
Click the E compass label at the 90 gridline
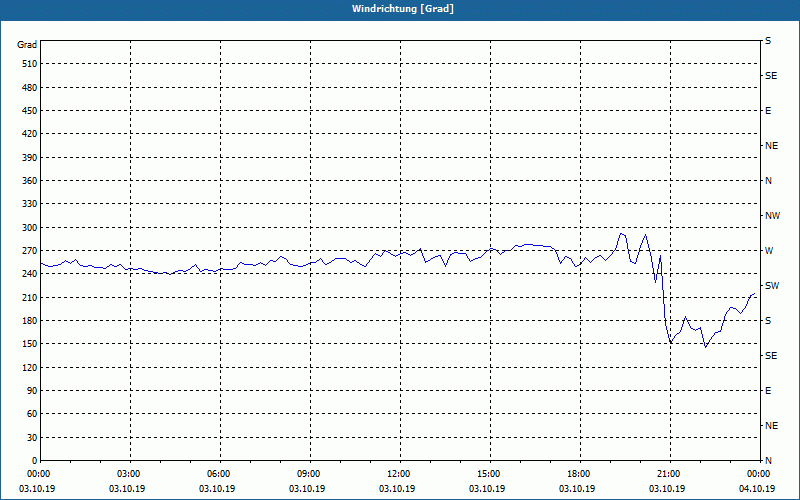(768, 390)
